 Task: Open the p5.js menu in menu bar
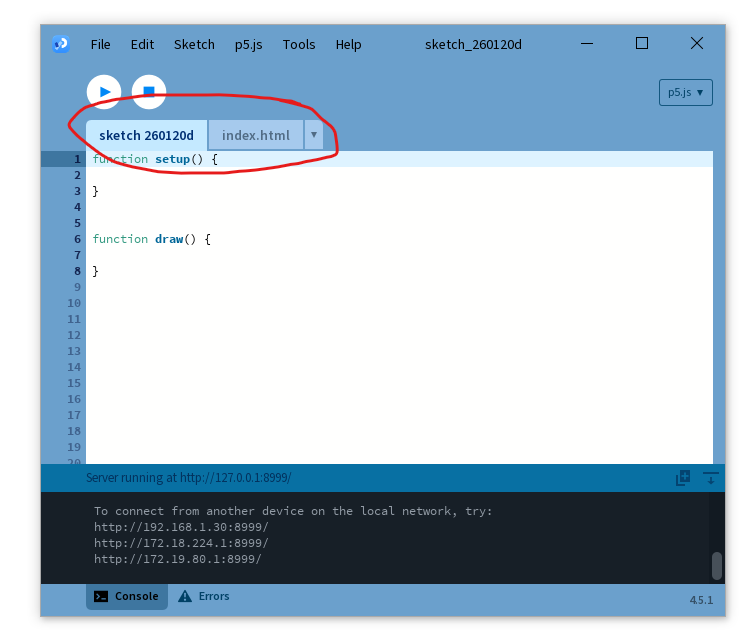[248, 44]
